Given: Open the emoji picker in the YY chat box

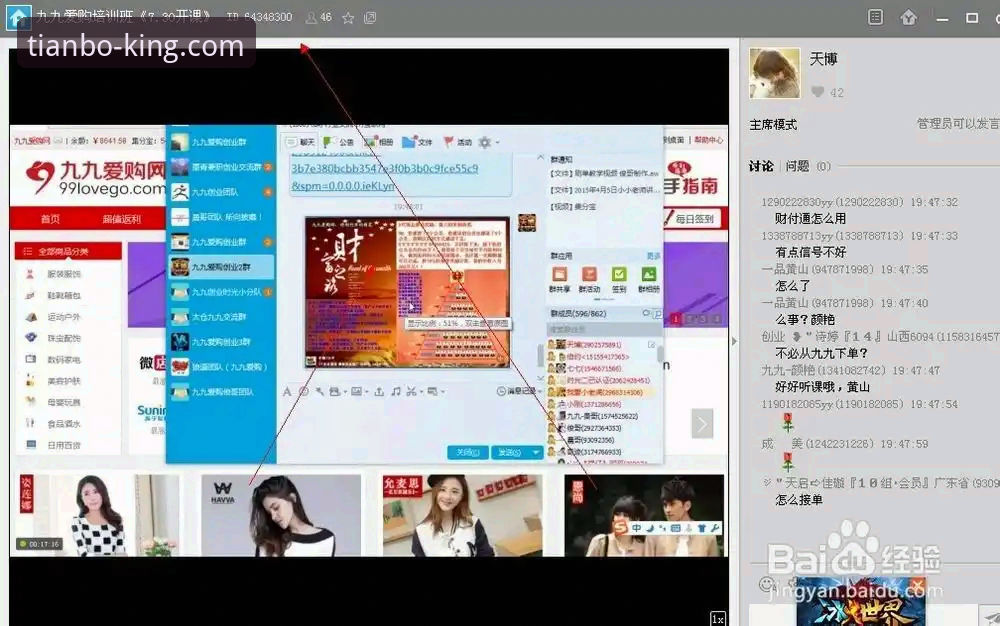Looking at the screenshot, I should pos(767,584).
